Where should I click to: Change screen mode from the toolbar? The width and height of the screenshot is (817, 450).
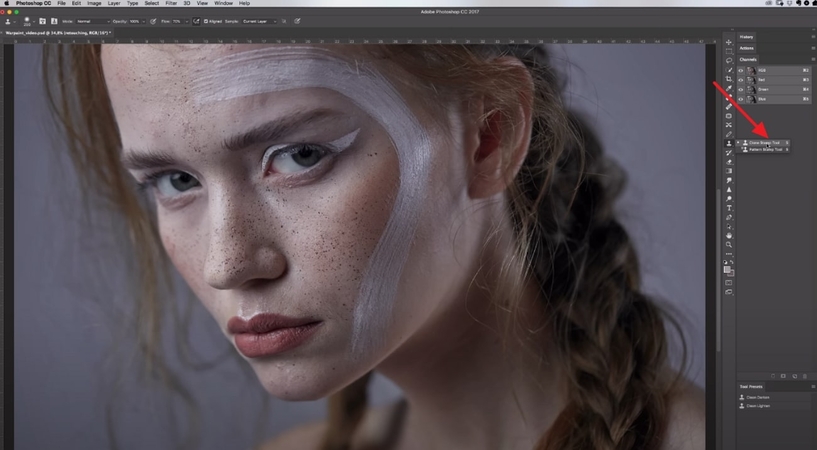pyautogui.click(x=729, y=292)
